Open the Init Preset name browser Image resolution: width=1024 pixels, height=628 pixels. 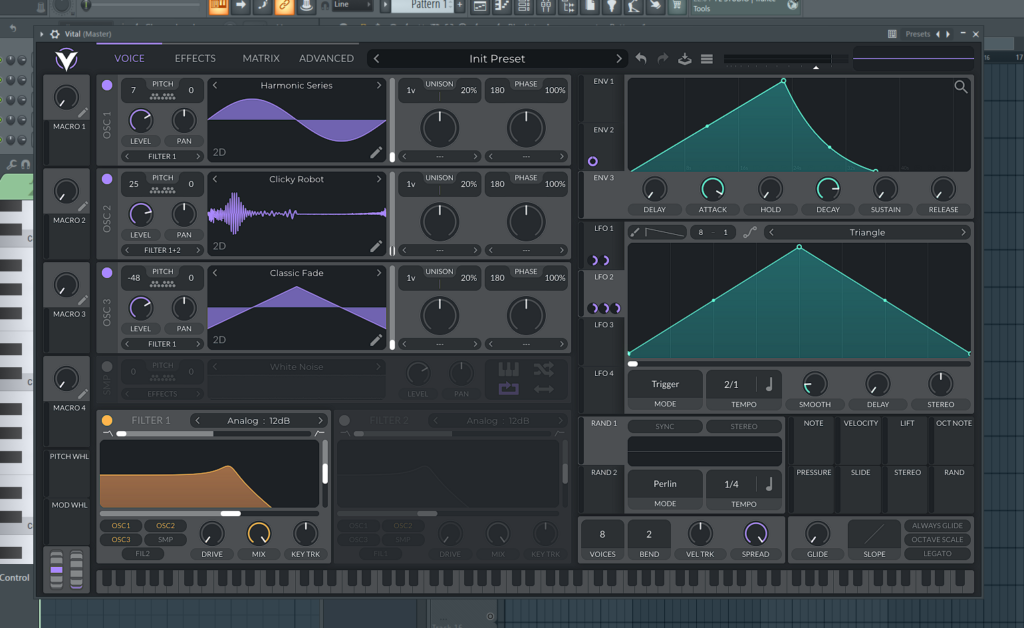click(497, 59)
